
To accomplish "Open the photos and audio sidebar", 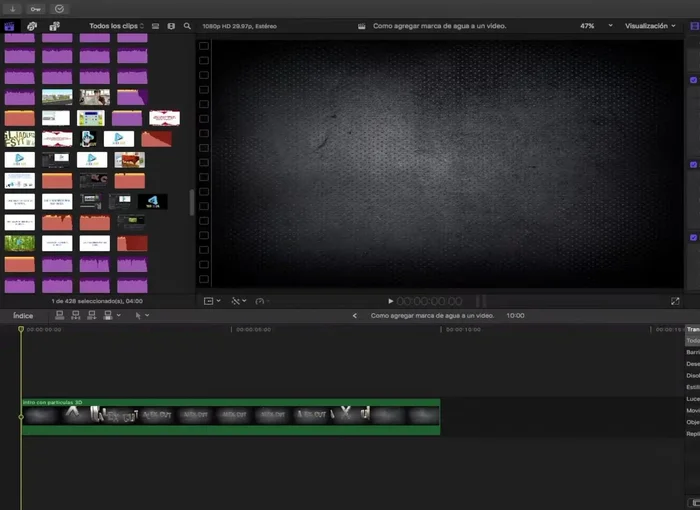I will (32, 26).
